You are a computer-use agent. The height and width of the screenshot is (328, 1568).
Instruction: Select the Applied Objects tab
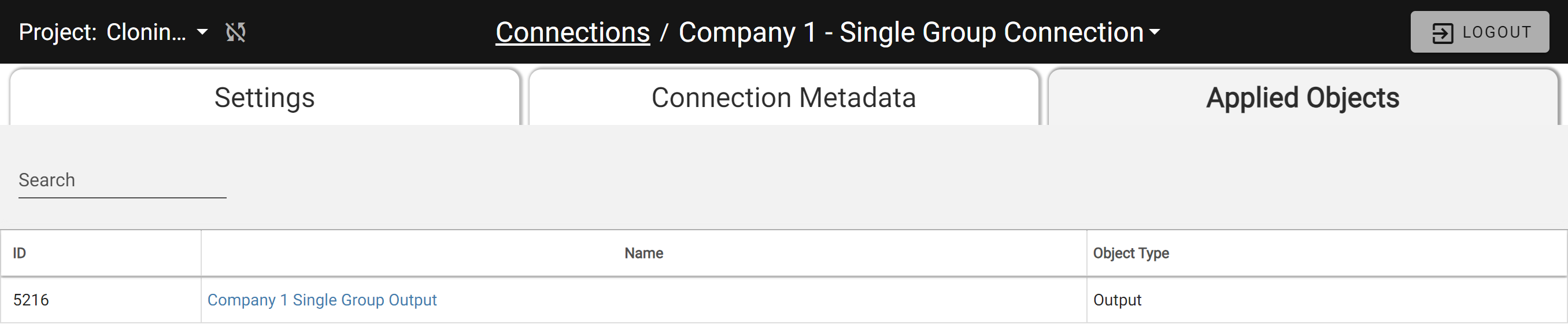[1303, 97]
